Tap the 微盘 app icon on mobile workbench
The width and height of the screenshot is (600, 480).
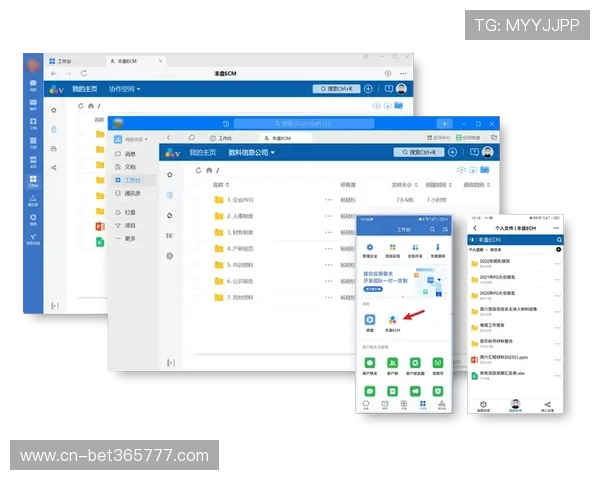pyautogui.click(x=369, y=319)
